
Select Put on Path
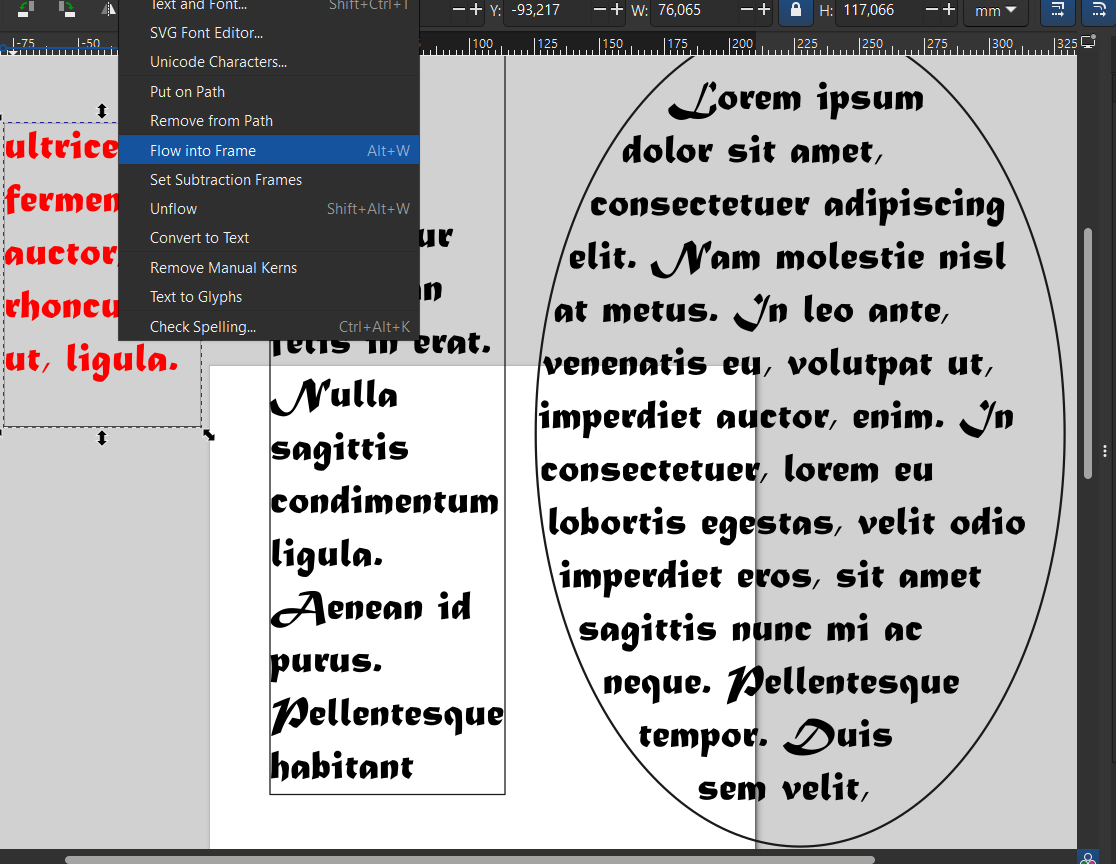point(269,92)
